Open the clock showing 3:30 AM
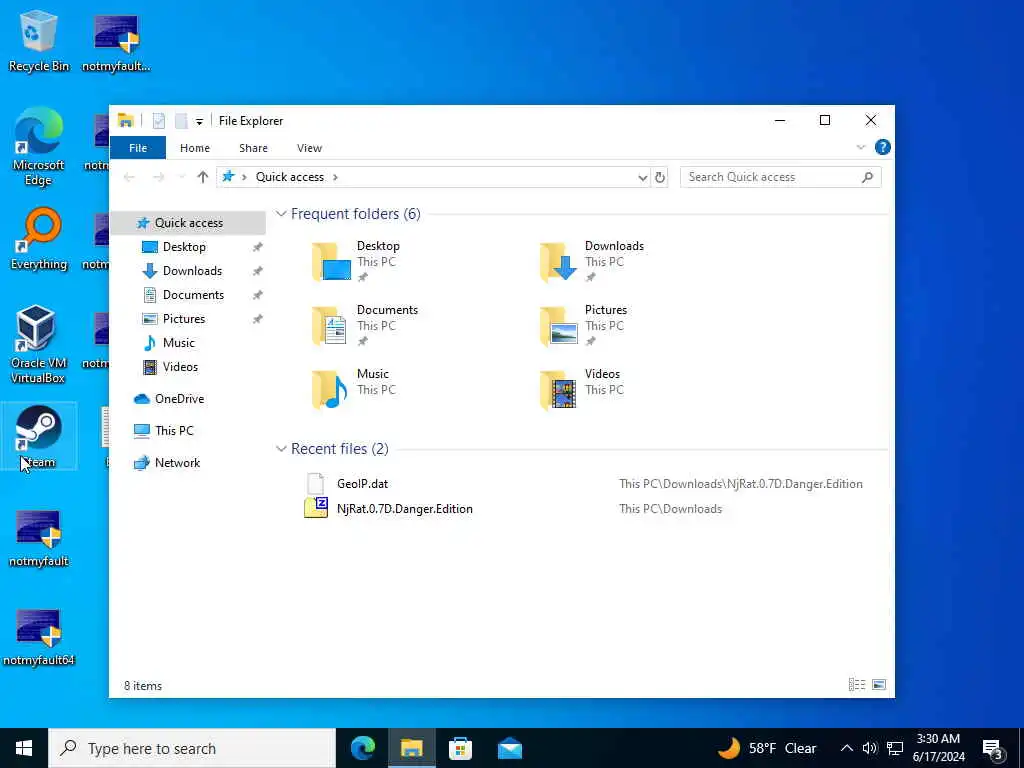 pos(938,748)
